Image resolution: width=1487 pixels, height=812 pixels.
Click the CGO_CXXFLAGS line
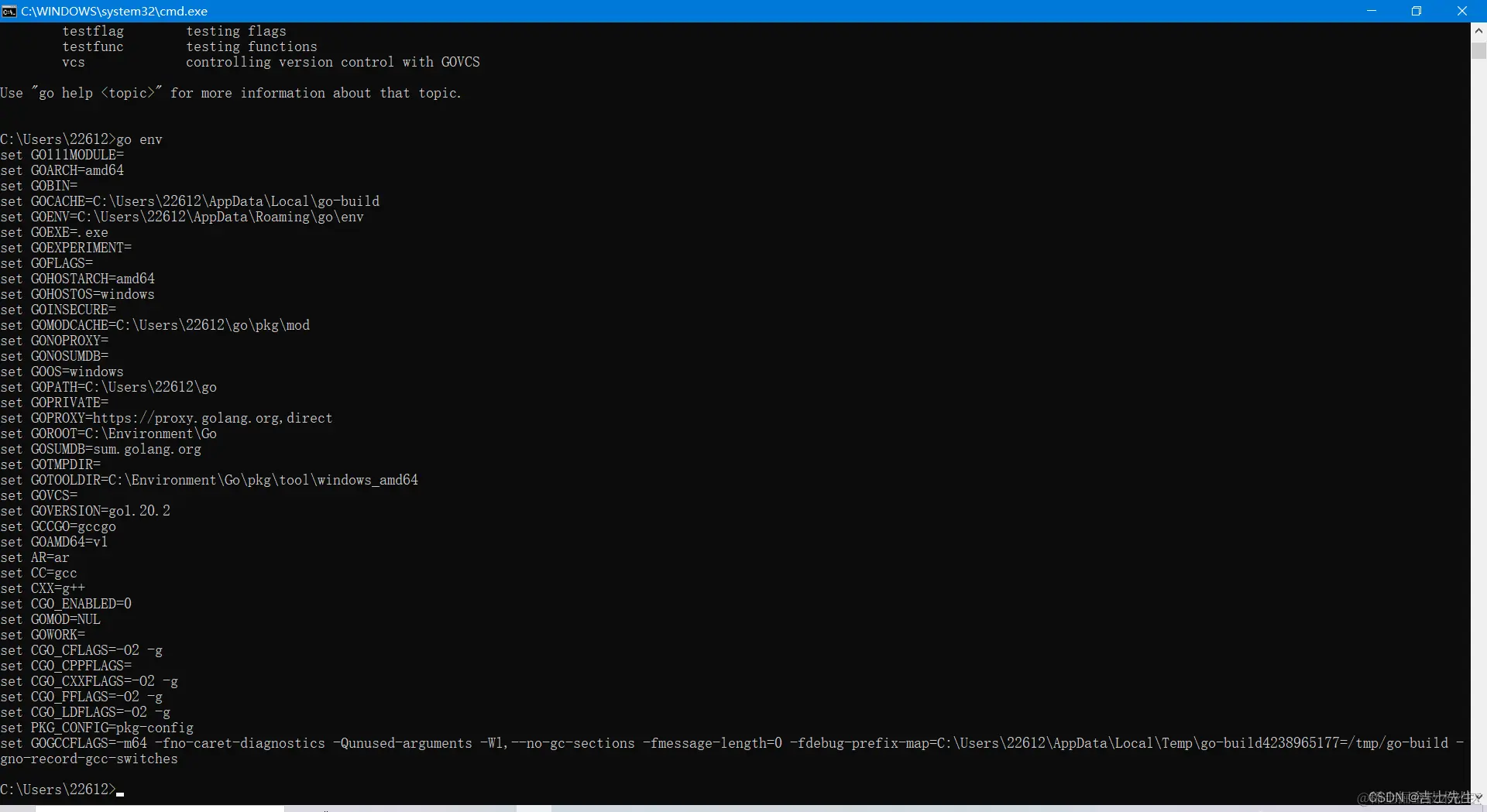pyautogui.click(x=89, y=681)
